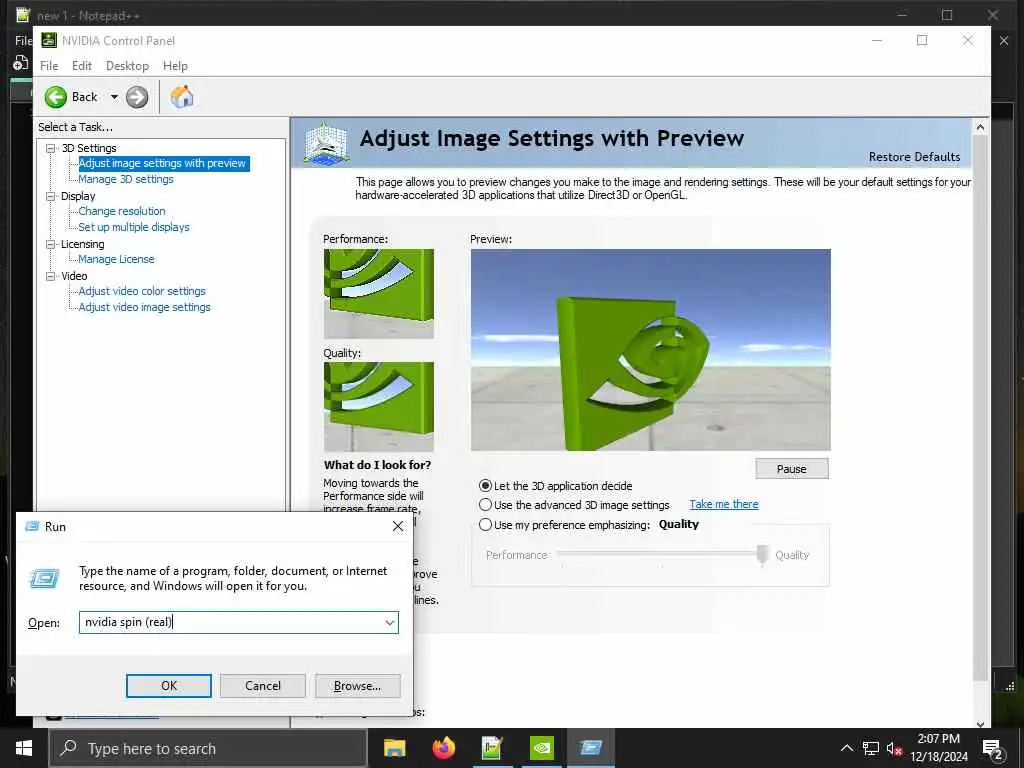The height and width of the screenshot is (768, 1024).
Task: Click the Performance sample thumbnail
Action: point(379,293)
